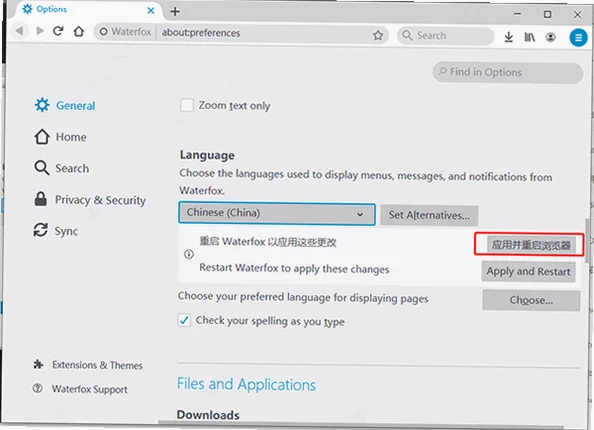This screenshot has height=430, width=594.
Task: Open Waterfox Support link
Action: 80,389
